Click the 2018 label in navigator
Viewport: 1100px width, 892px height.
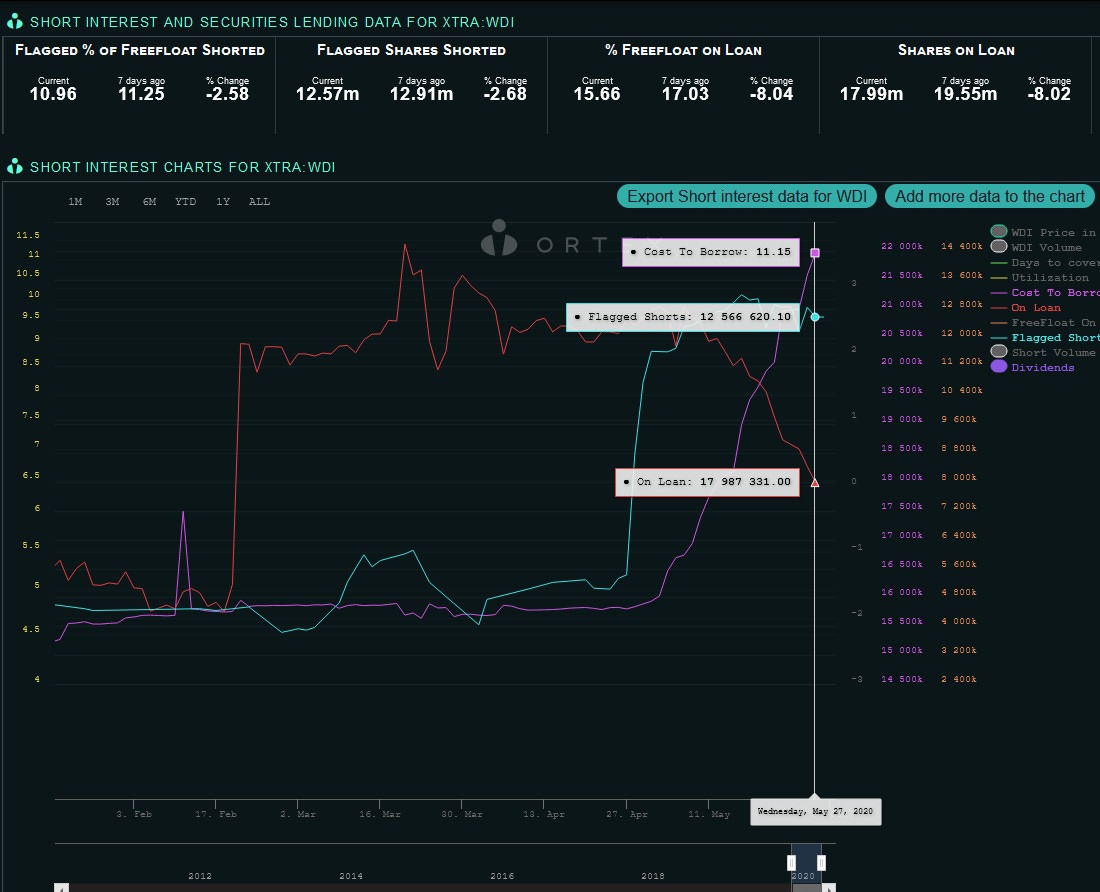click(x=652, y=876)
